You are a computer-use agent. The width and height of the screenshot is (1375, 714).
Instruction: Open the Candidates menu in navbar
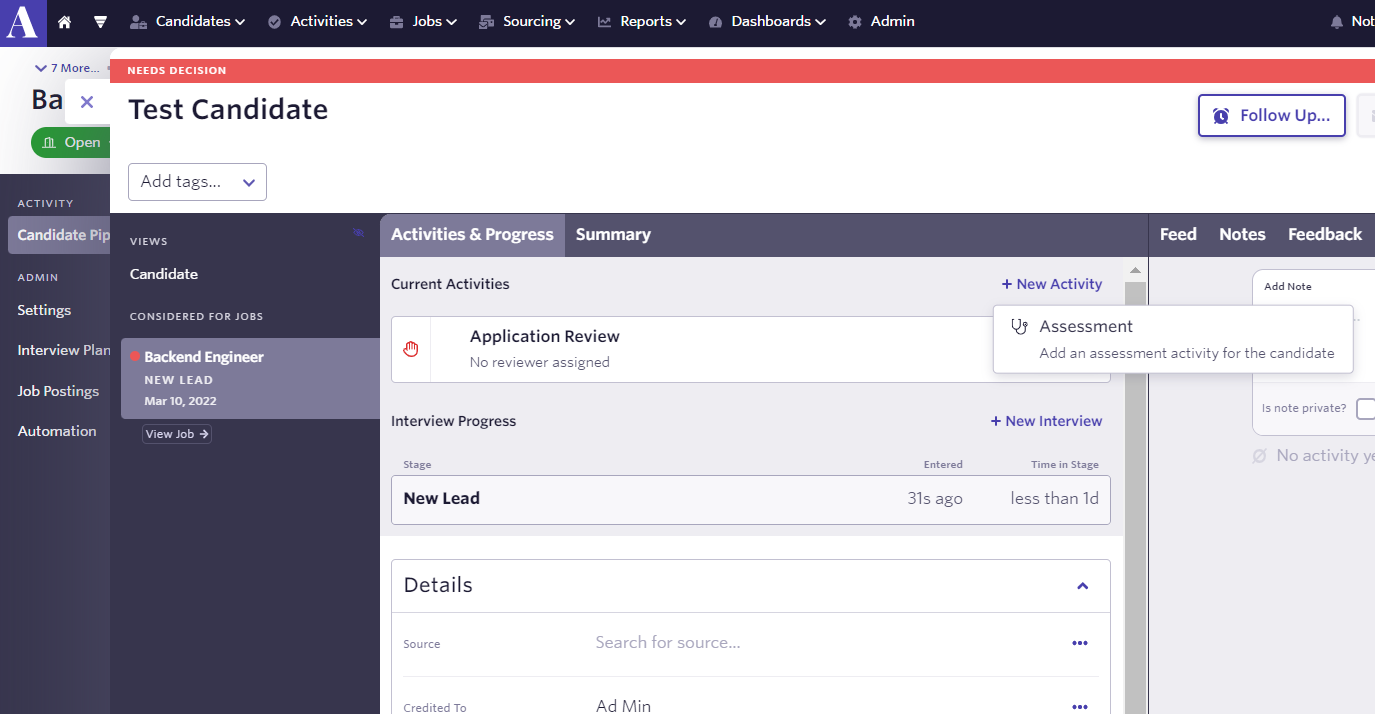188,22
